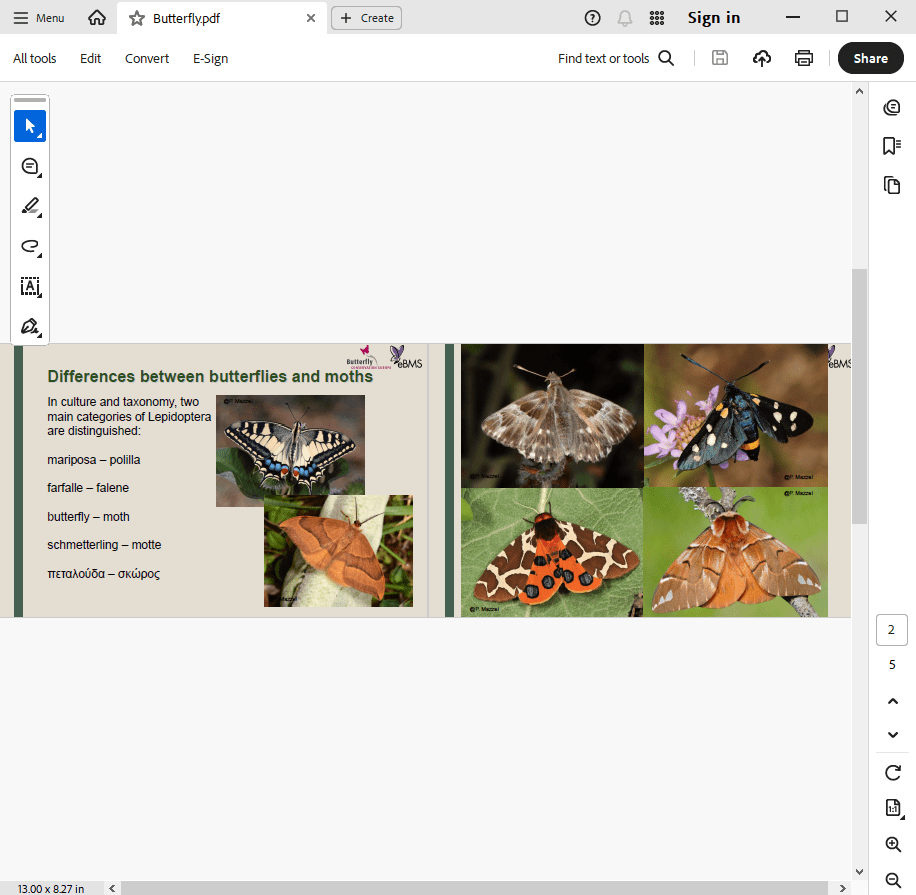This screenshot has height=895, width=916.
Task: Open the page display options dropdown
Action: 892,808
